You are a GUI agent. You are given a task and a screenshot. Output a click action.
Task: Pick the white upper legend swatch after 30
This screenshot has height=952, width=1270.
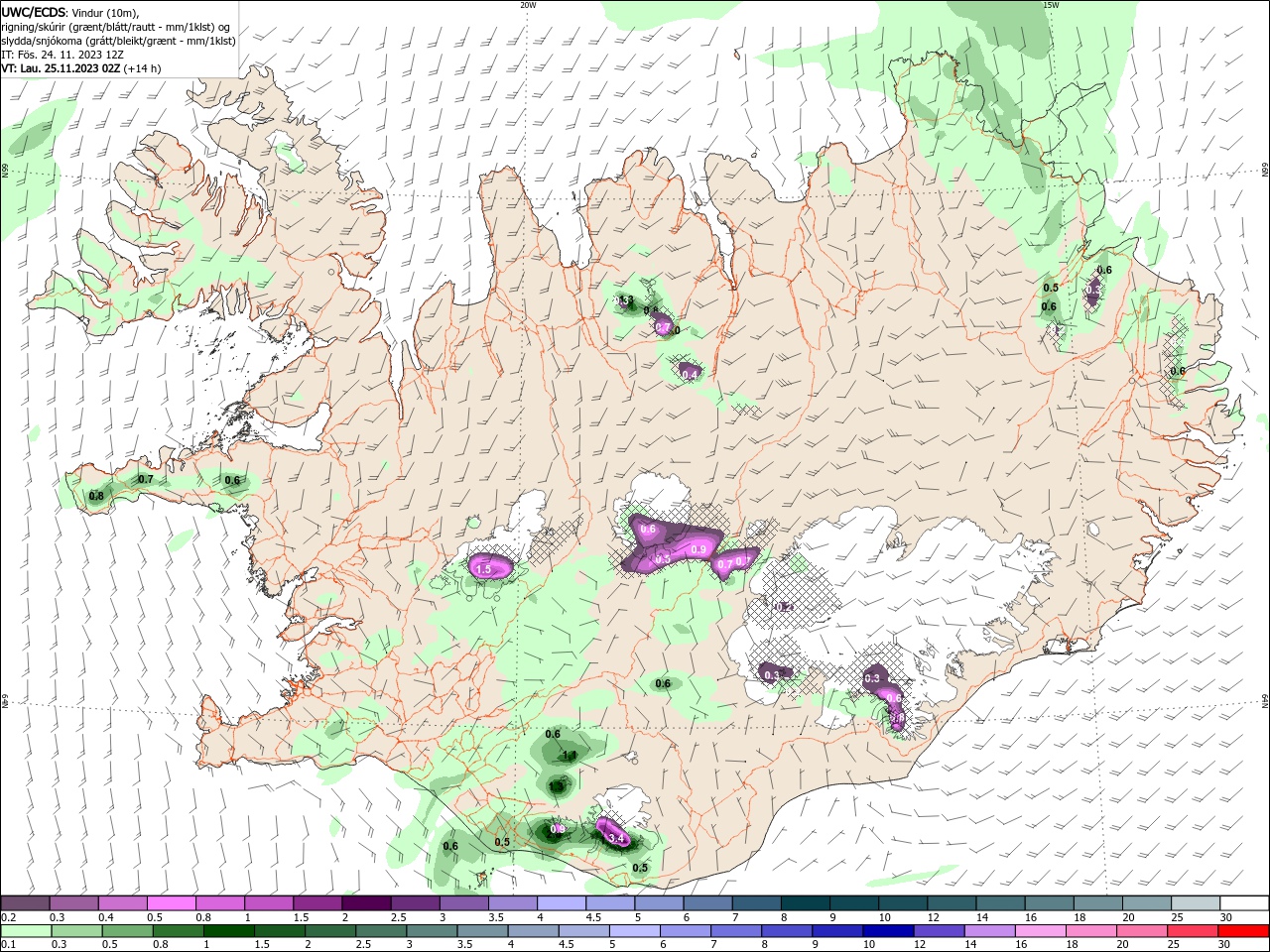tap(1242, 903)
